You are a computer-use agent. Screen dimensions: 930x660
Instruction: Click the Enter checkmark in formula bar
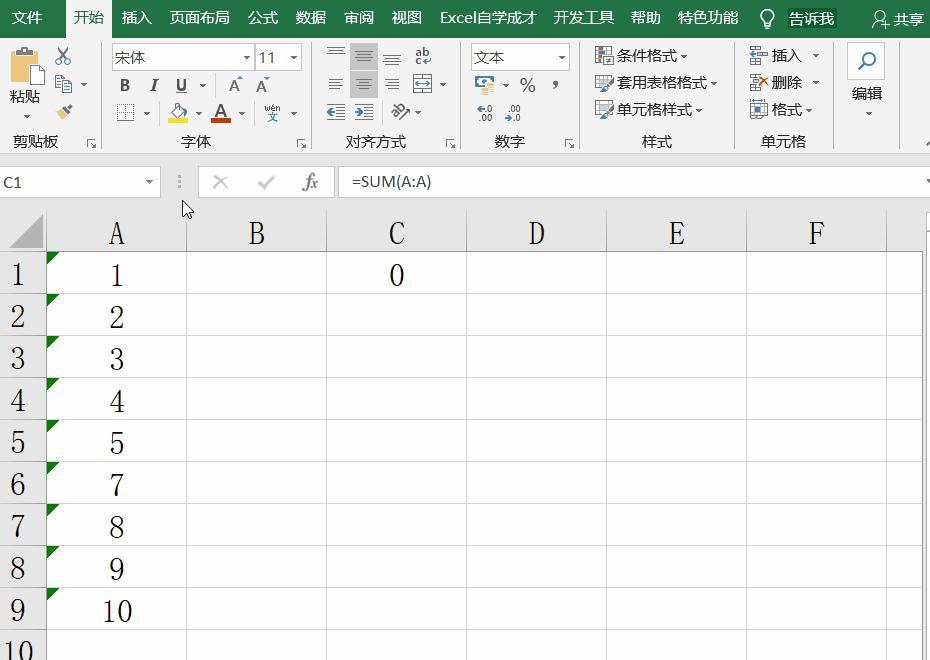pos(266,182)
